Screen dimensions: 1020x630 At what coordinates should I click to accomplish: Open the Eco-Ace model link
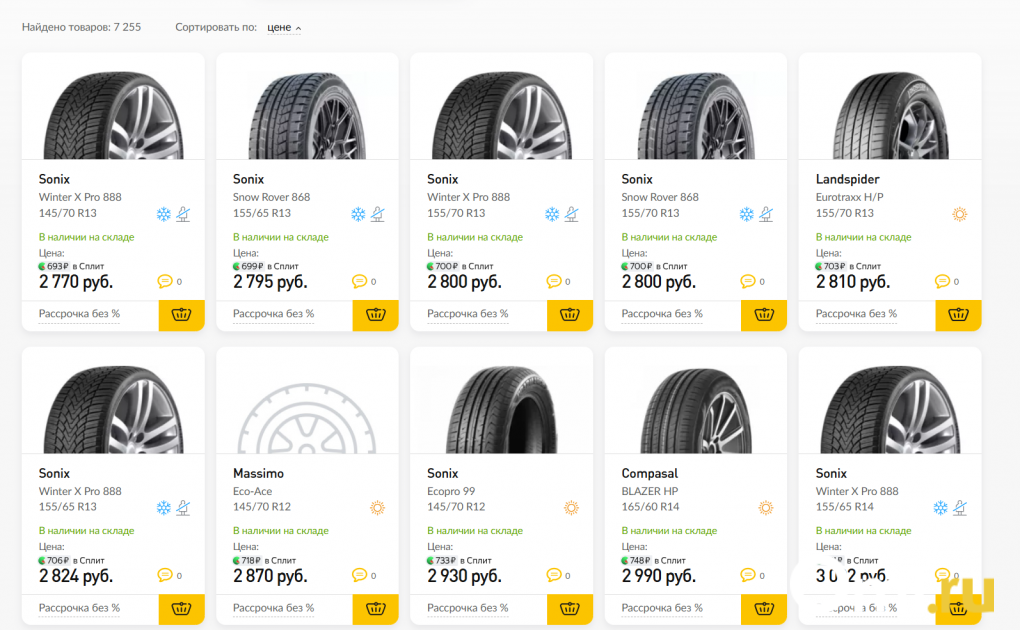pyautogui.click(x=252, y=491)
